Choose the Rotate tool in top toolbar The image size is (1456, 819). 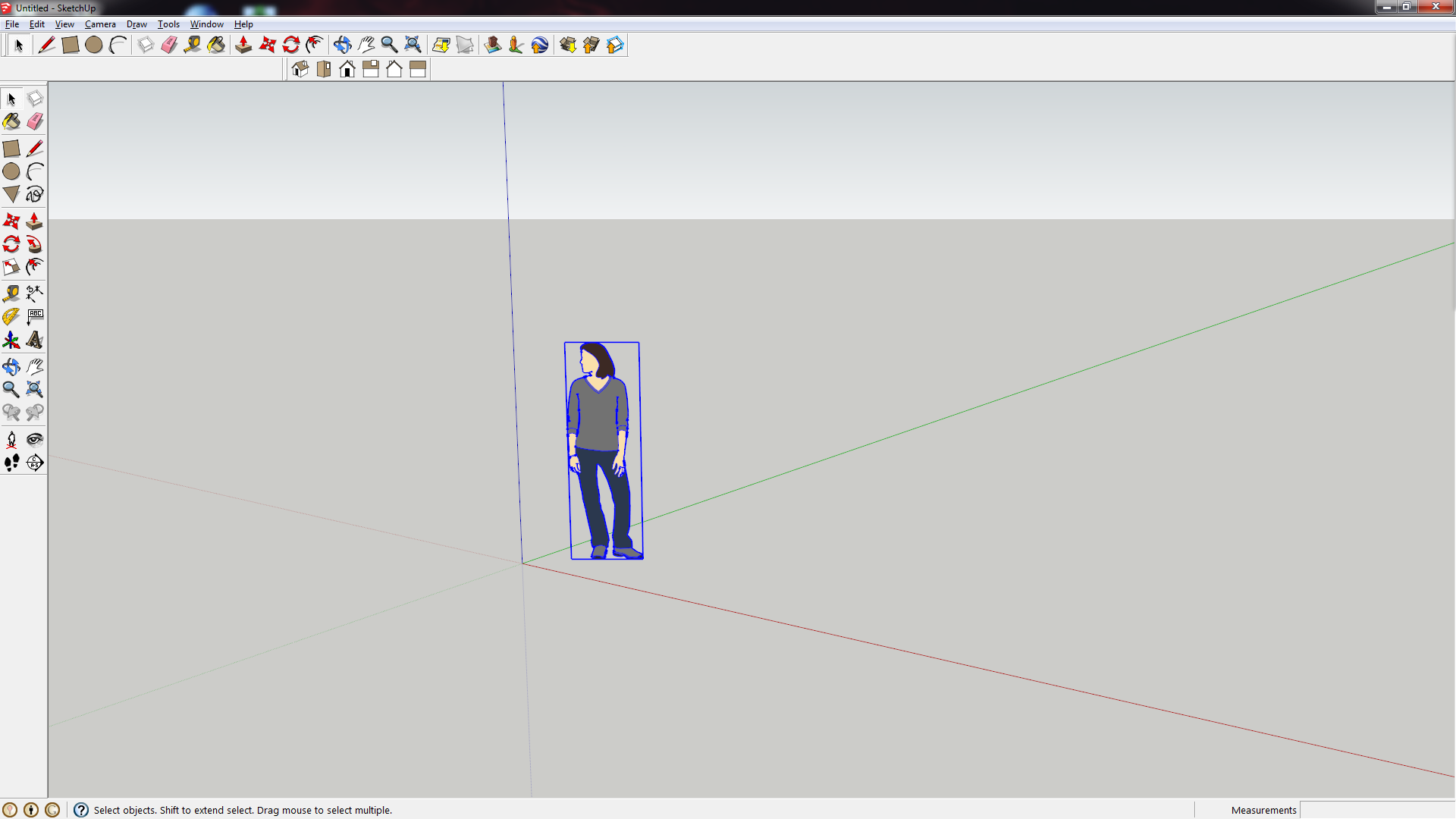tap(290, 45)
